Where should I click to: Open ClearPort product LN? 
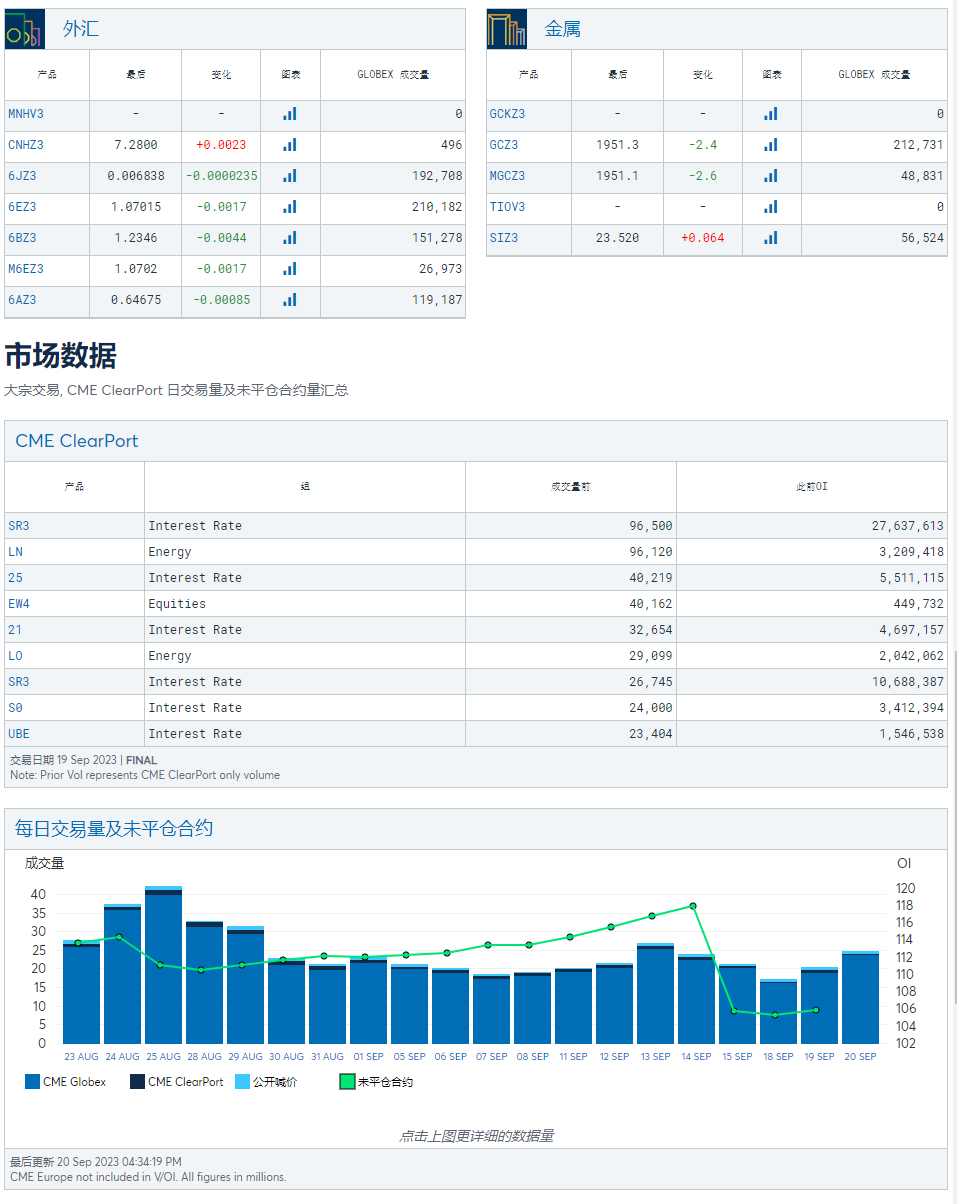pos(15,552)
